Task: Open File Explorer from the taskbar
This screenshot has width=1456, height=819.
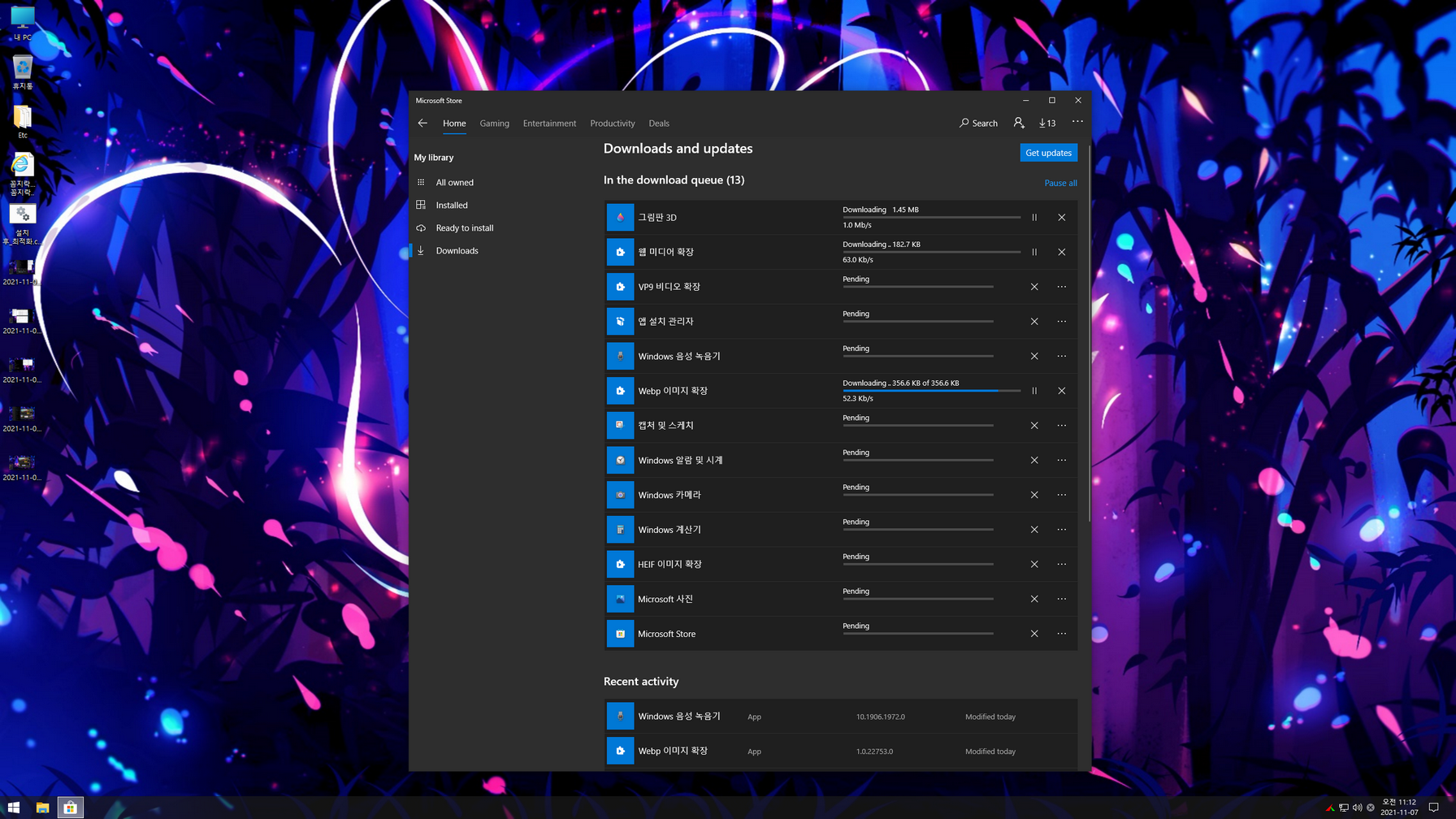Action: (42, 807)
